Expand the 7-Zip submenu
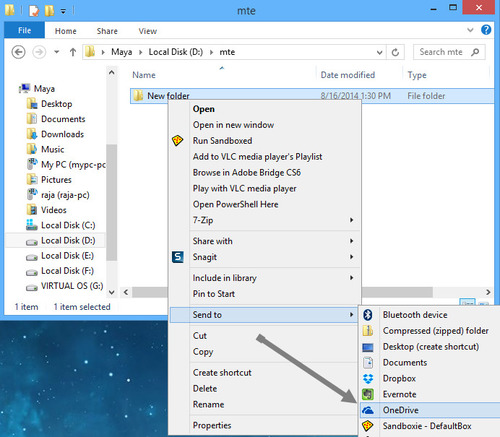This screenshot has width=500, height=437. tap(351, 220)
